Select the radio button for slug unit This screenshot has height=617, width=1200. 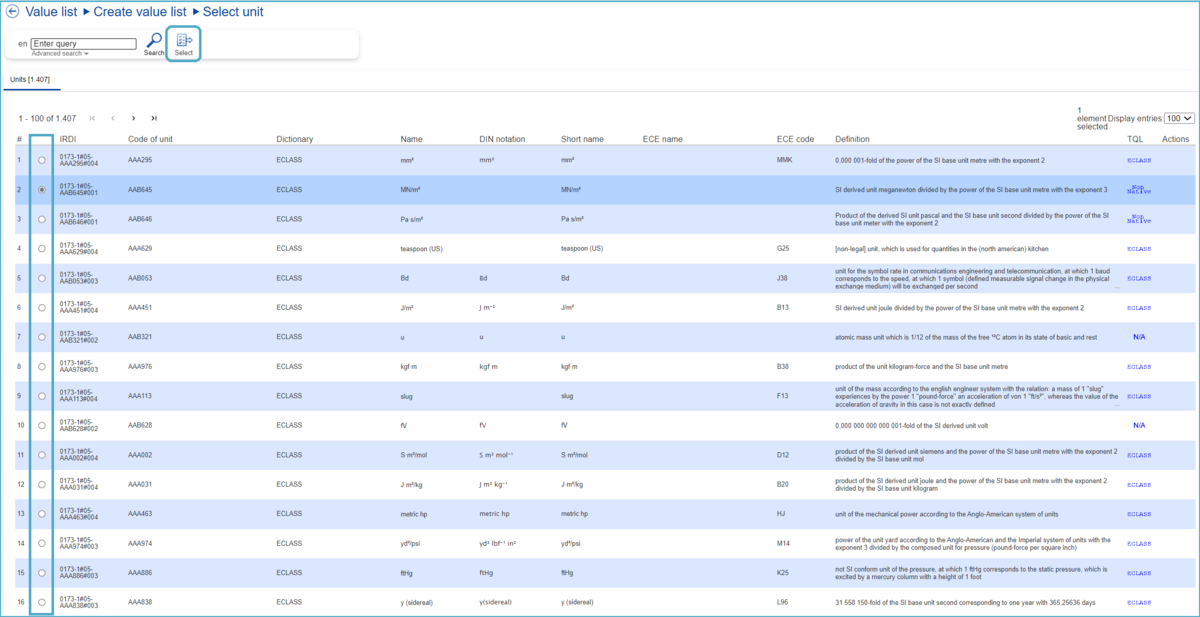[x=41, y=396]
